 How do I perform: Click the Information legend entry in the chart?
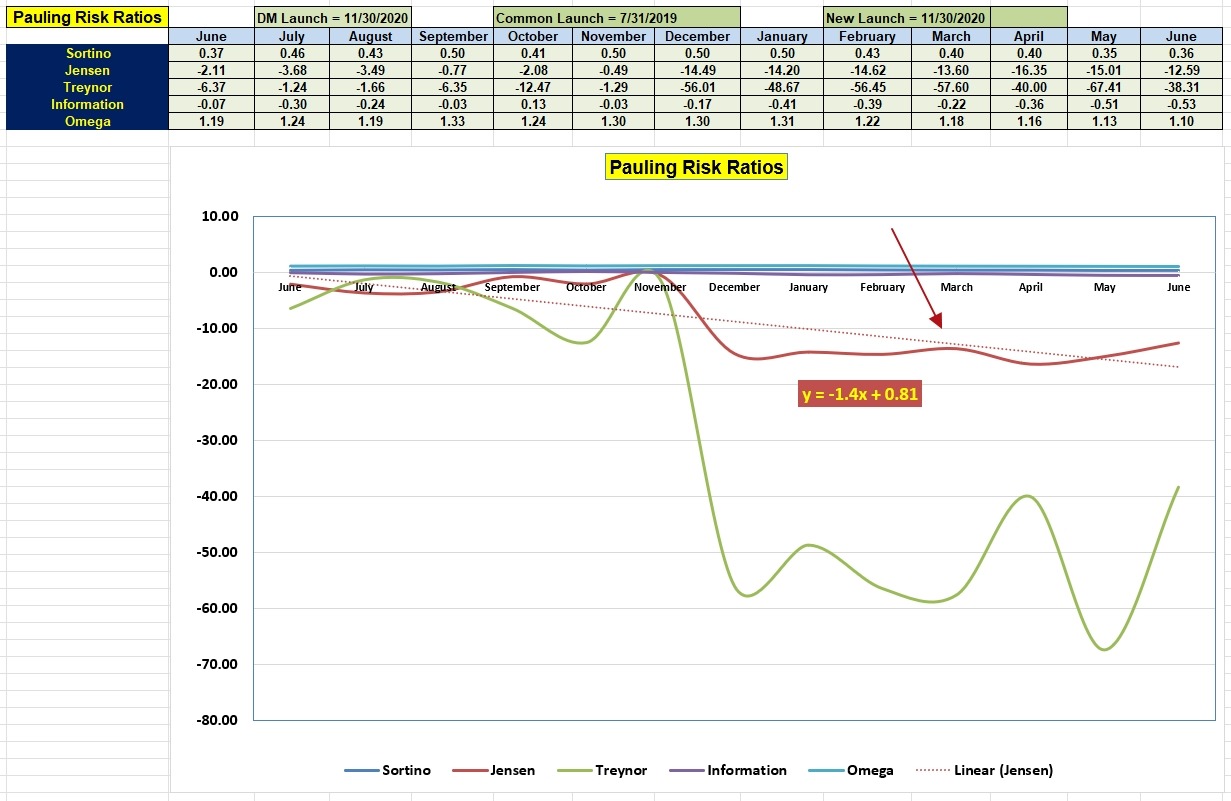coord(728,770)
